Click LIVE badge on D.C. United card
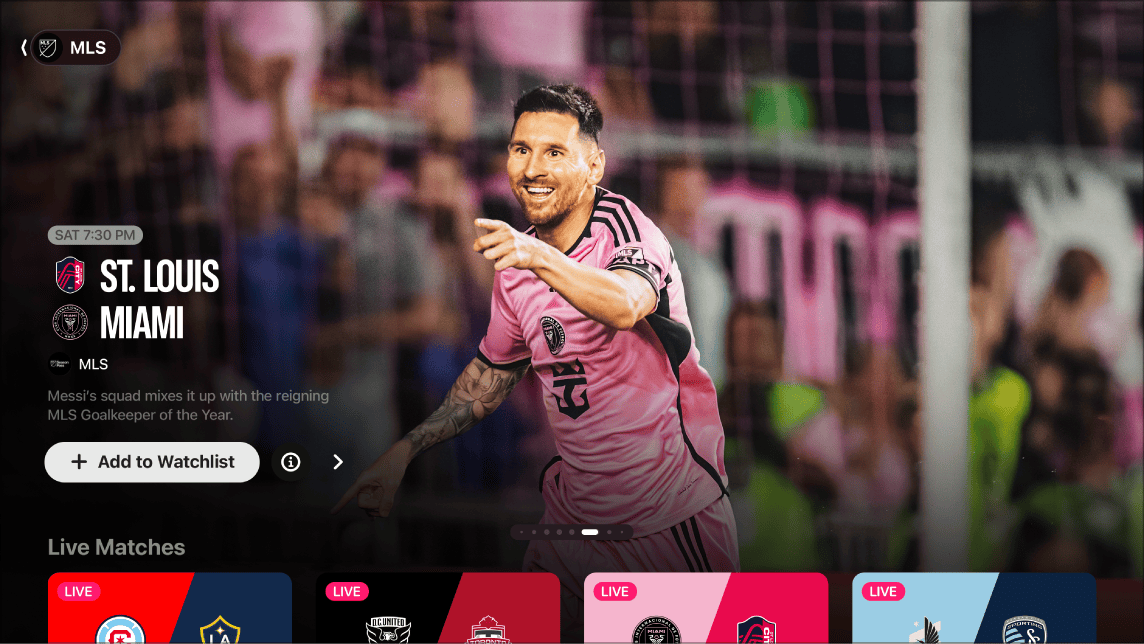This screenshot has width=1144, height=644. 347,591
